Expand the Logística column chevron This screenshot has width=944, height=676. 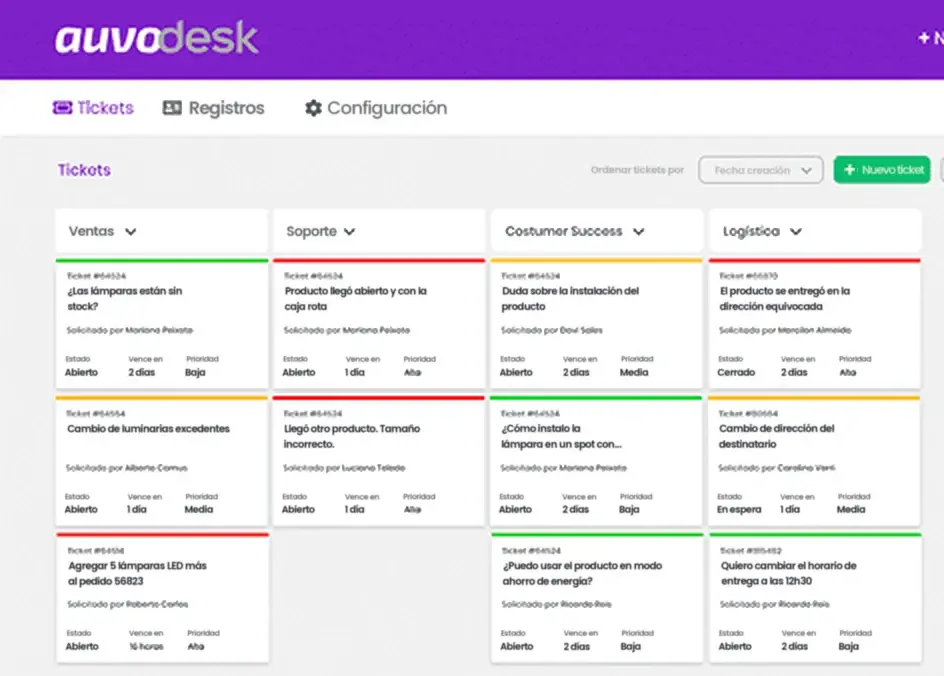click(x=796, y=232)
